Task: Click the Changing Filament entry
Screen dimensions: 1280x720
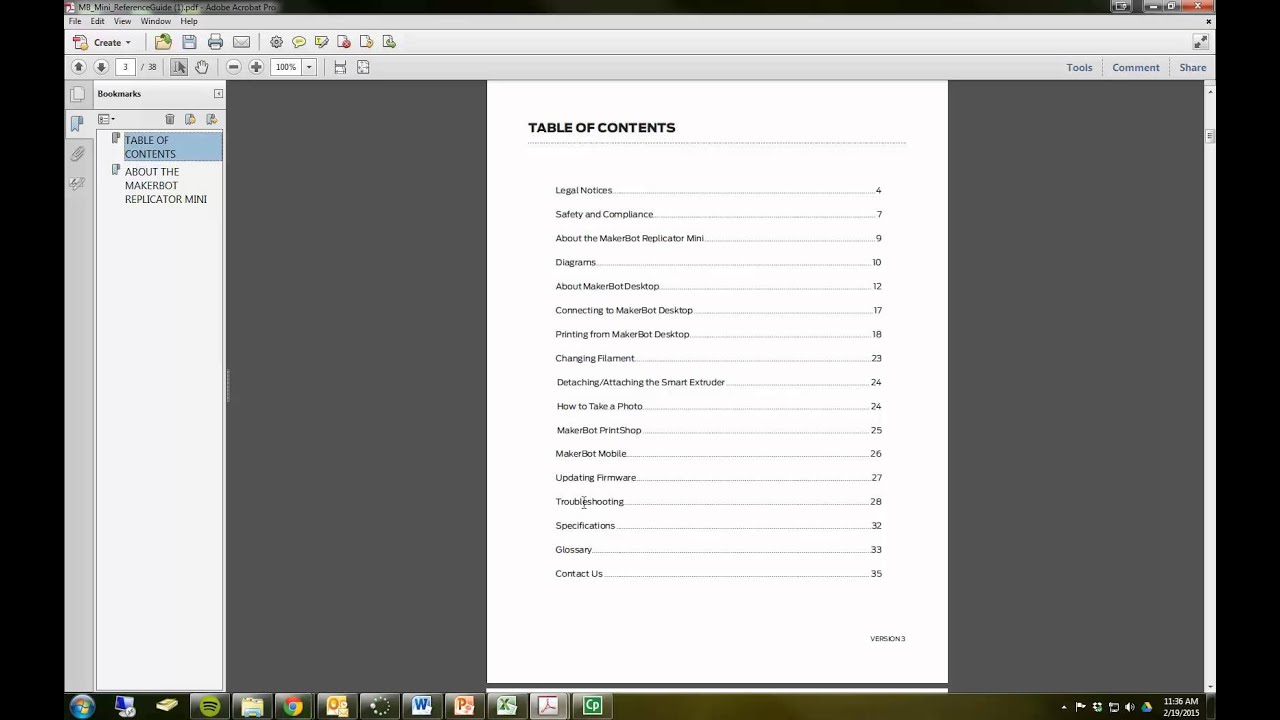Action: [595, 358]
